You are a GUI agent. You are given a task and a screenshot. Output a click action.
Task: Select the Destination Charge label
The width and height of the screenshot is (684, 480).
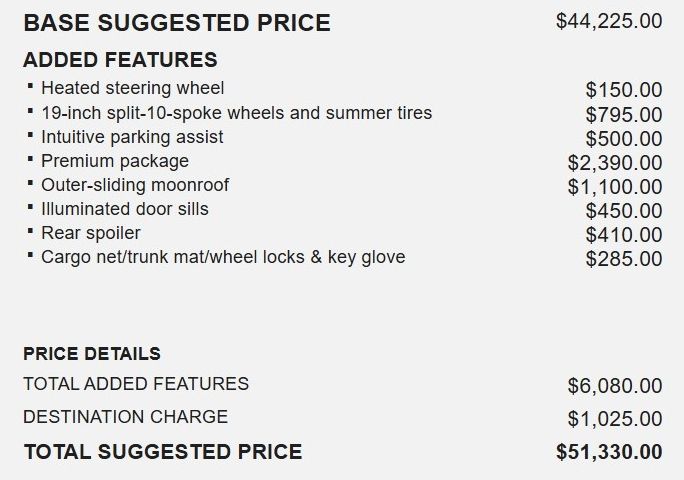126,417
